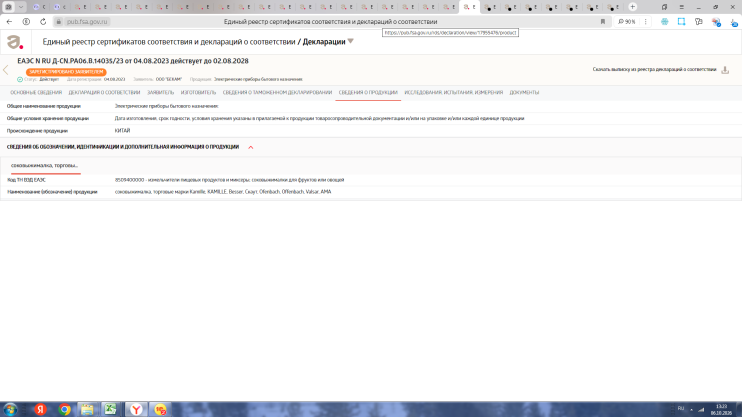The width and height of the screenshot is (742, 417).
Task: Bookmark this page with the bookmark icon
Action: (x=603, y=22)
